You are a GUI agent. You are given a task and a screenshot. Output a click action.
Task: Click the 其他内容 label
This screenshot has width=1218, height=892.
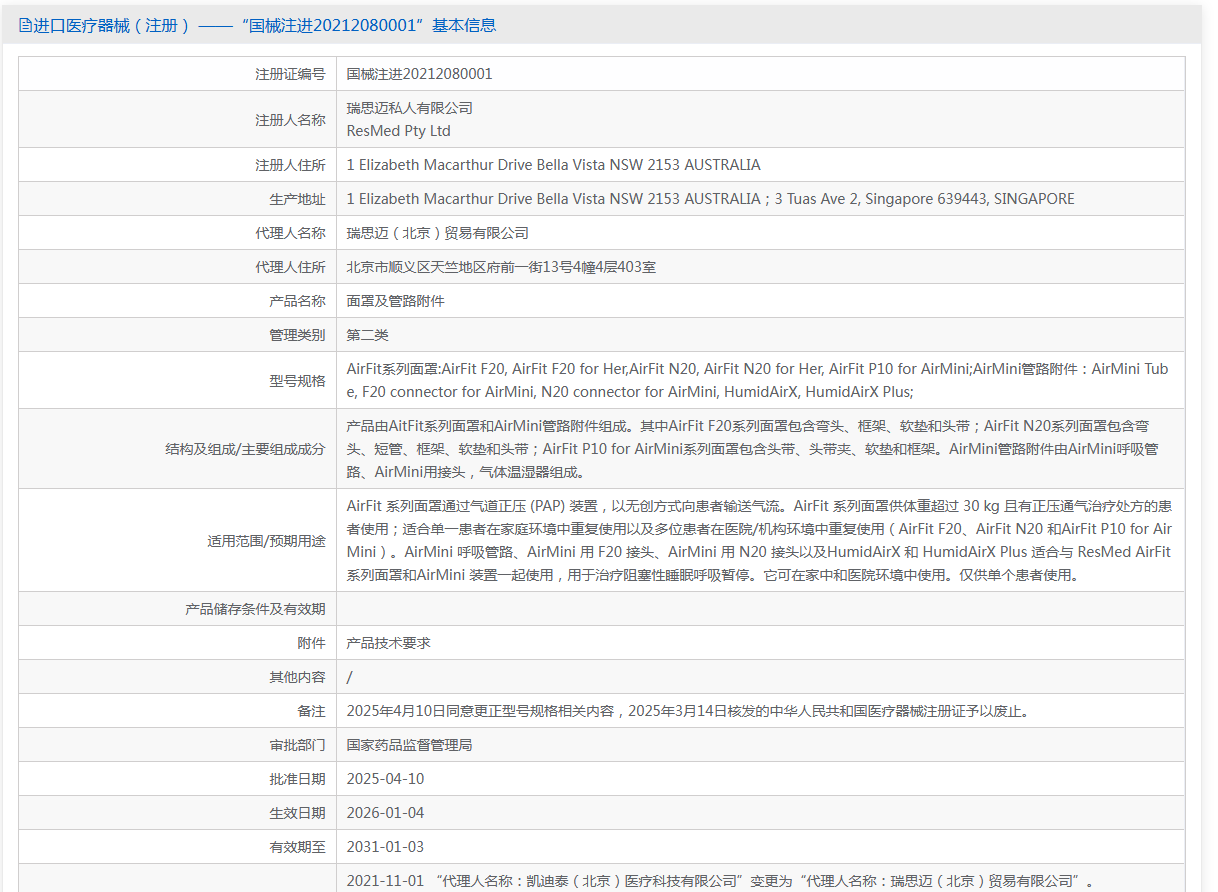tap(297, 677)
